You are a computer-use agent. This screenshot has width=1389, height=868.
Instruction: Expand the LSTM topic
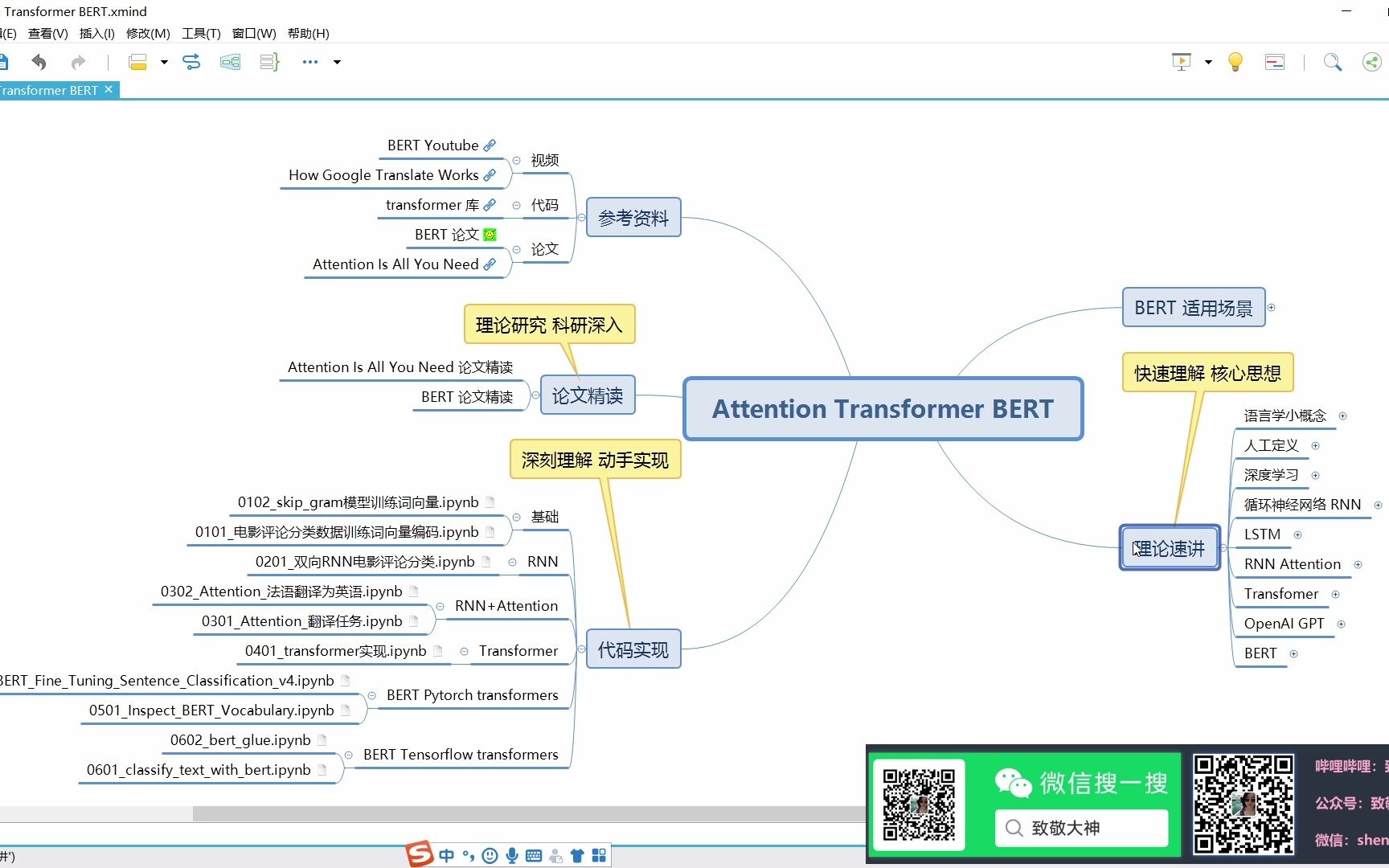(1297, 534)
